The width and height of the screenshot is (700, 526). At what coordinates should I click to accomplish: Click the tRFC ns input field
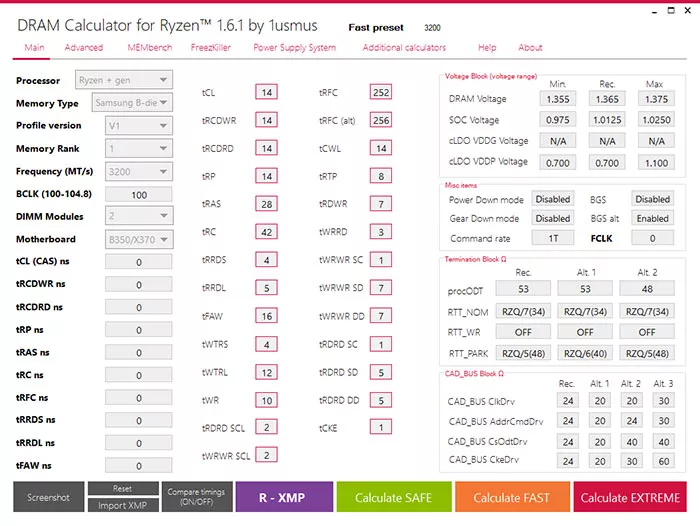[139, 397]
